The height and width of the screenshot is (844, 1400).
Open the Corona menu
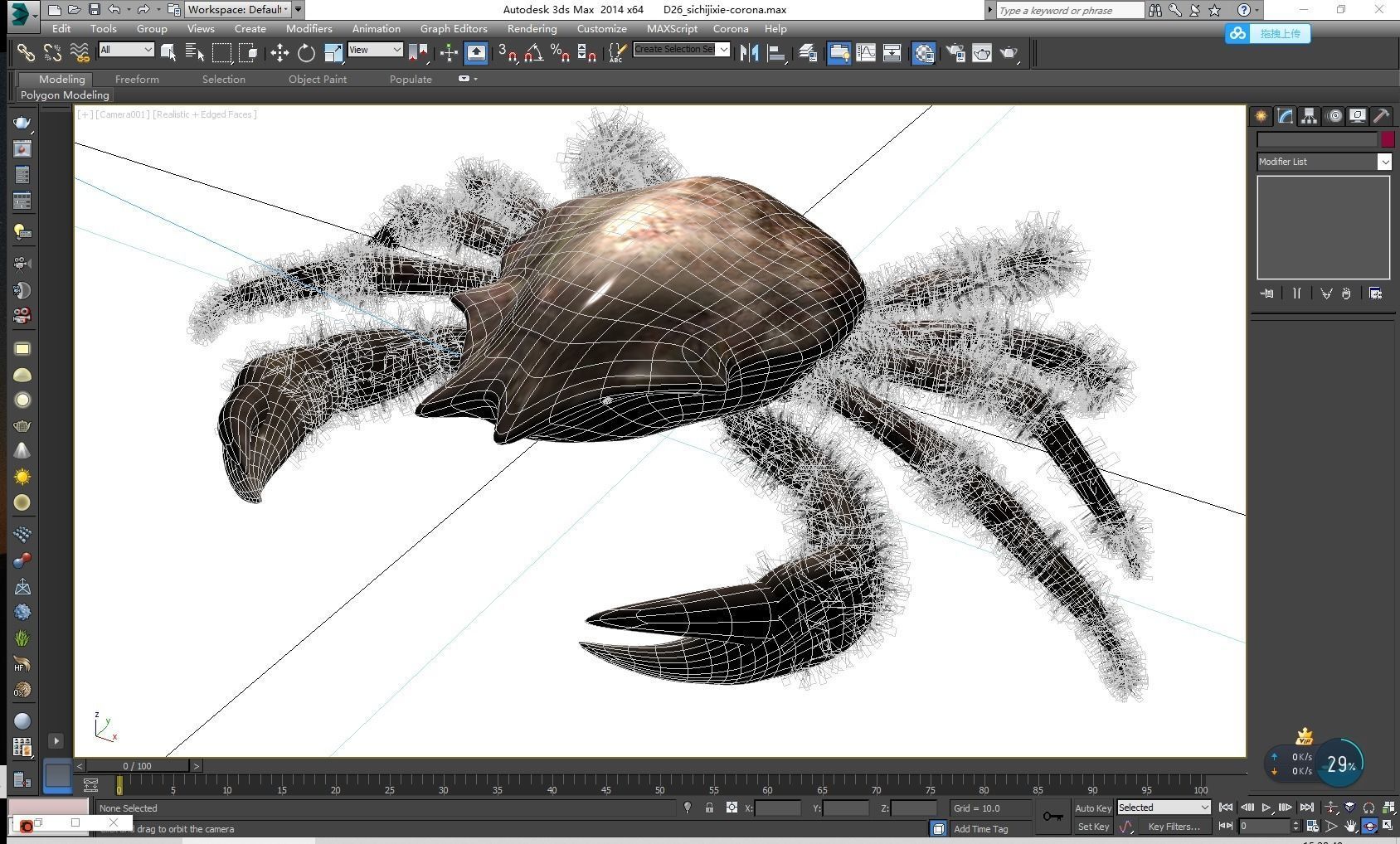731,28
